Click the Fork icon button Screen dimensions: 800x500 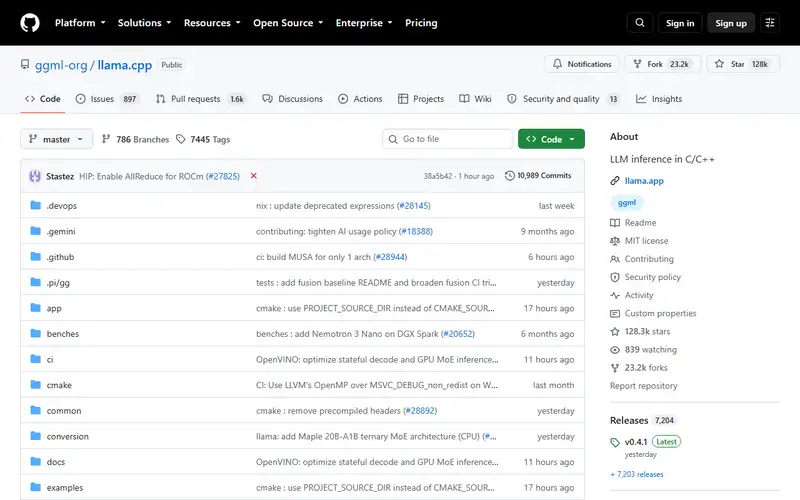(637, 64)
